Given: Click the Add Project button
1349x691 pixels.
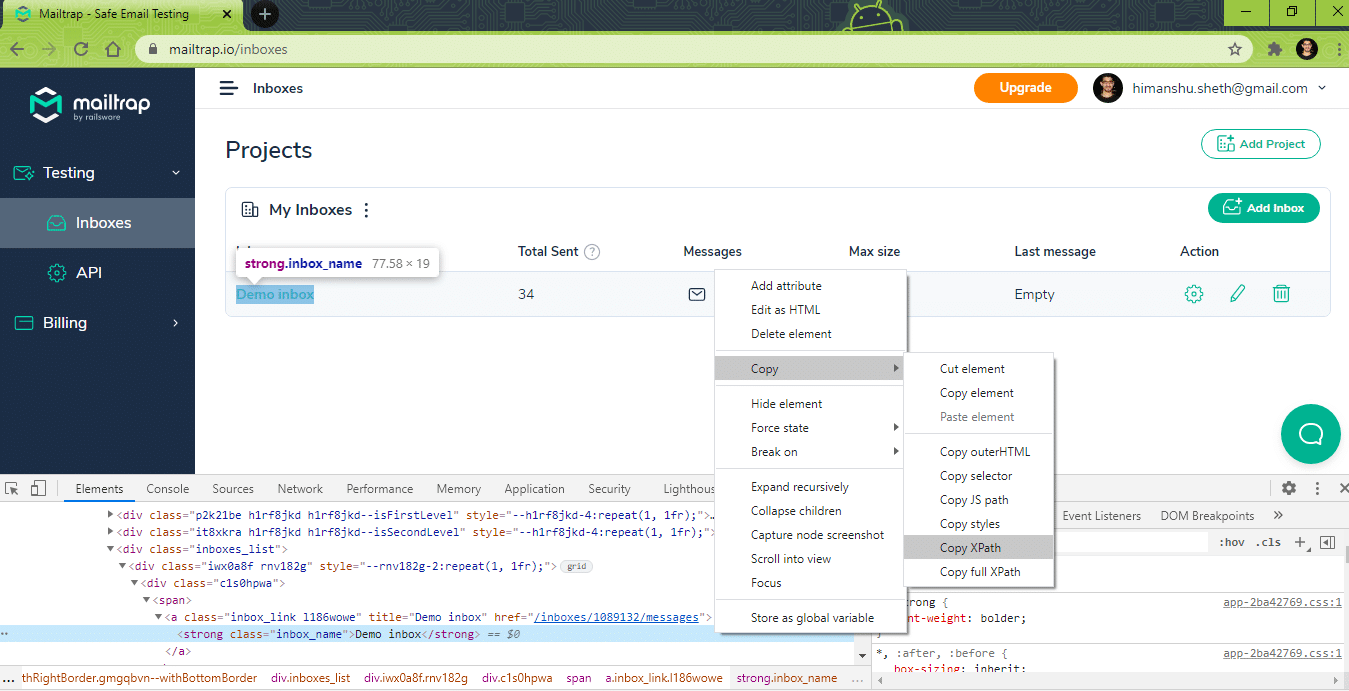Looking at the screenshot, I should 1260,144.
